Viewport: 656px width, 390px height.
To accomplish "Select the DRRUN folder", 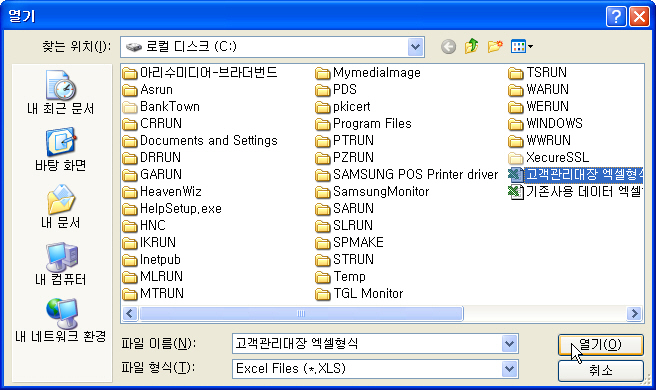I will coord(152,157).
